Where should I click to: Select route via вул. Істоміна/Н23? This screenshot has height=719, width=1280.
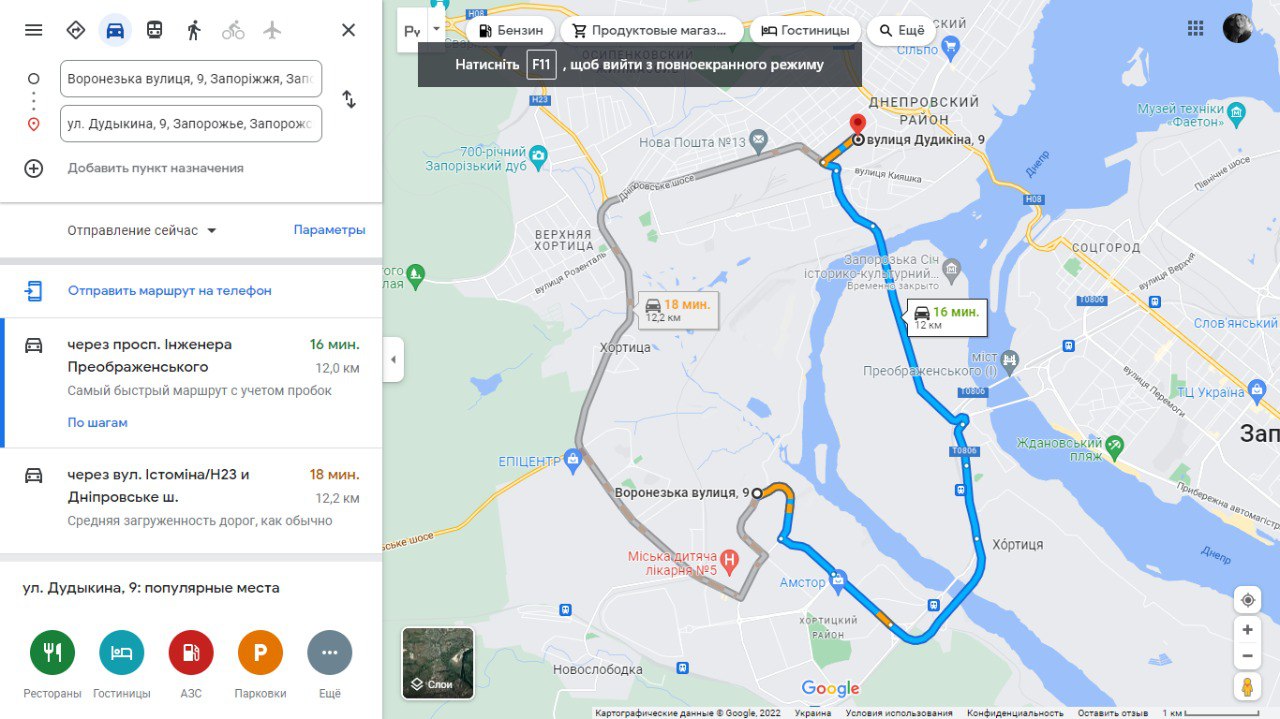click(x=192, y=498)
